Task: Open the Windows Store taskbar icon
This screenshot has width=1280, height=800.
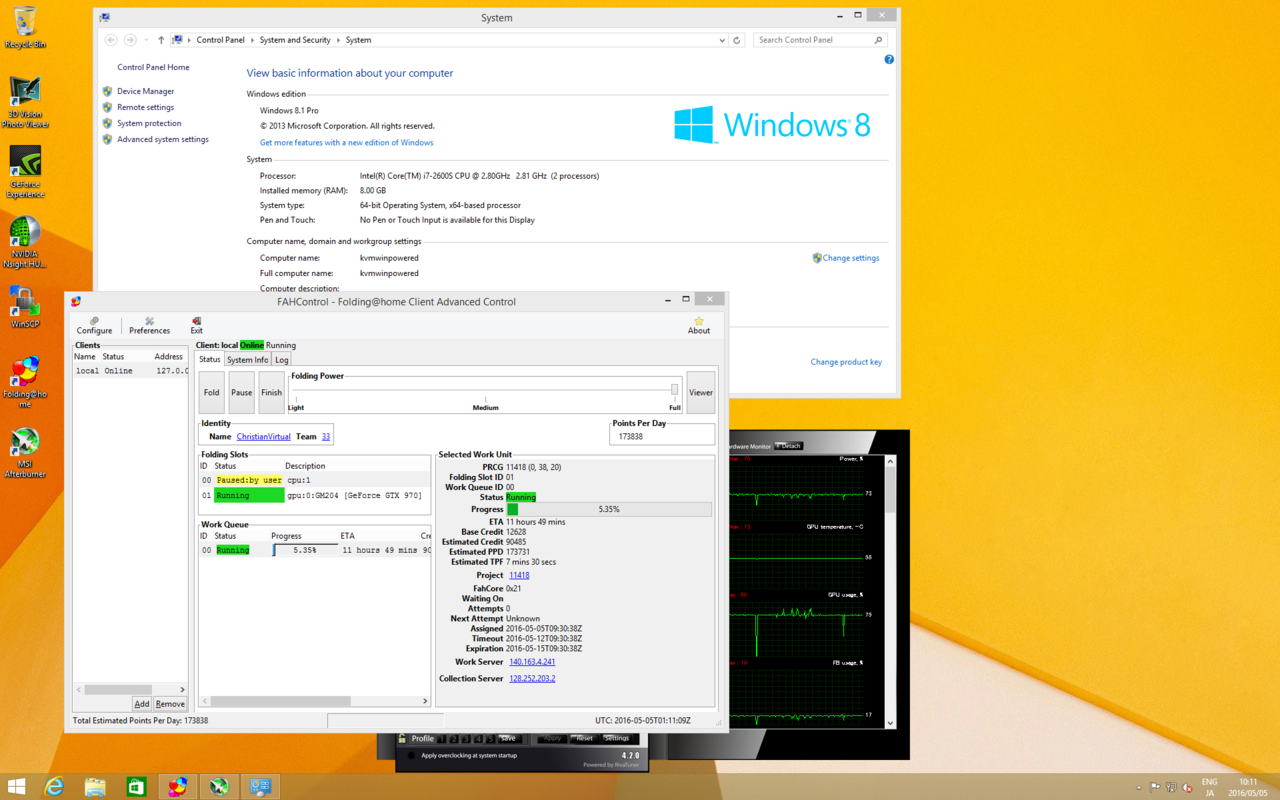Action: pos(136,786)
